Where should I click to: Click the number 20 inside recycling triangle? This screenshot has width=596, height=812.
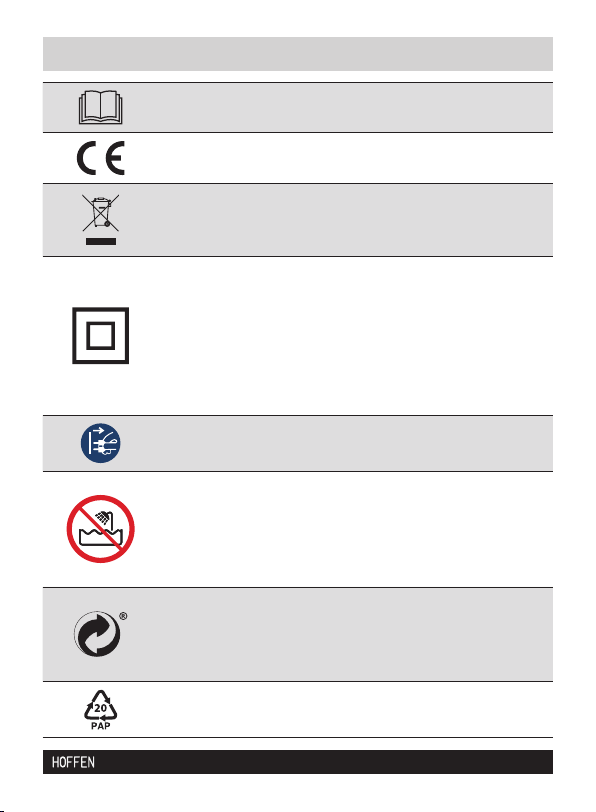[100, 708]
